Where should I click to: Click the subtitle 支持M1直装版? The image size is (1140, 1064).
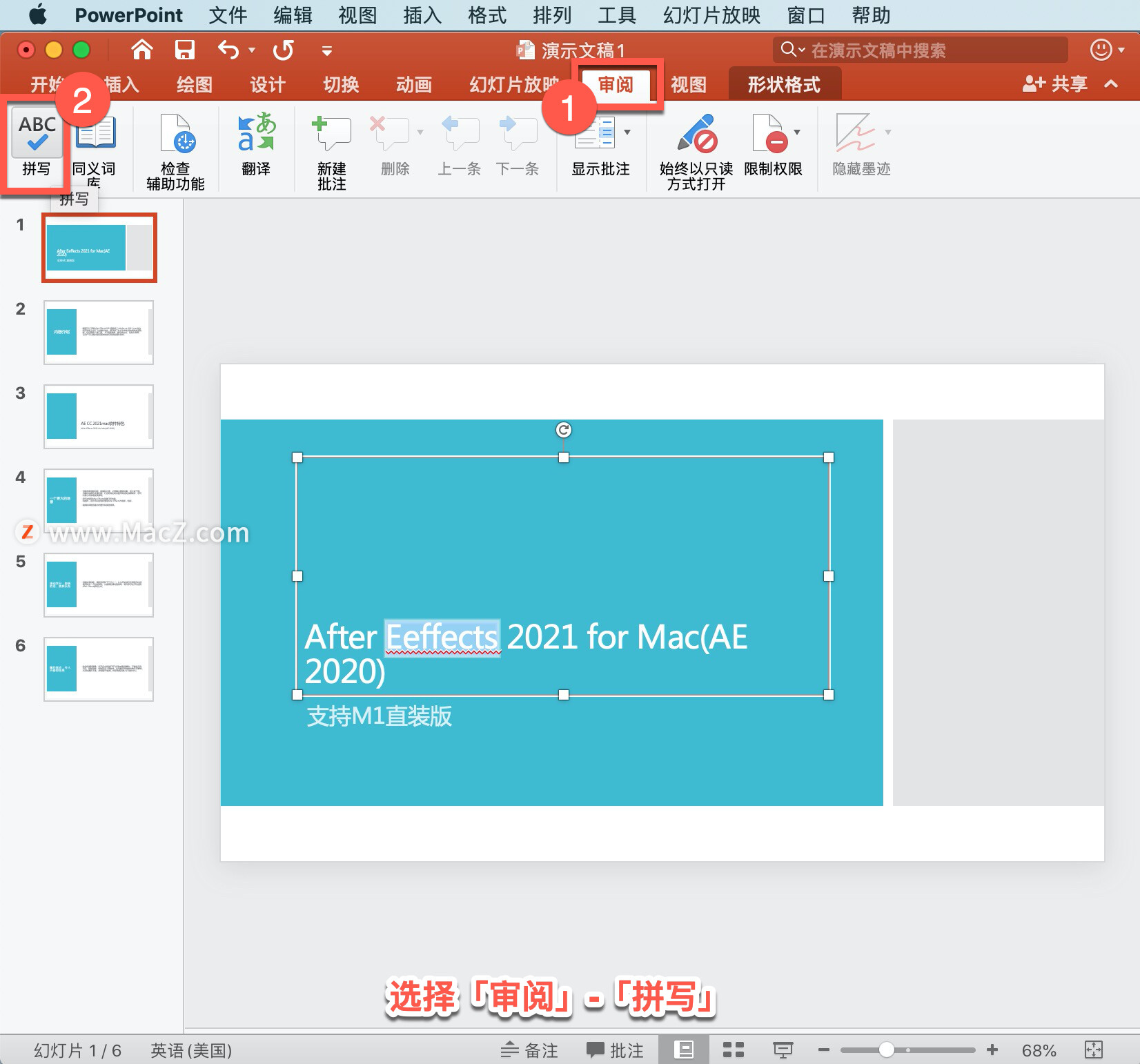click(x=380, y=716)
